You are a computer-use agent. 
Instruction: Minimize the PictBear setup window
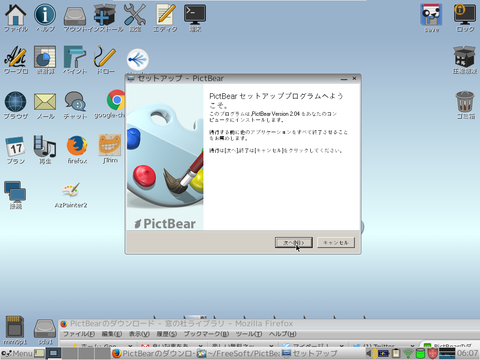click(344, 79)
